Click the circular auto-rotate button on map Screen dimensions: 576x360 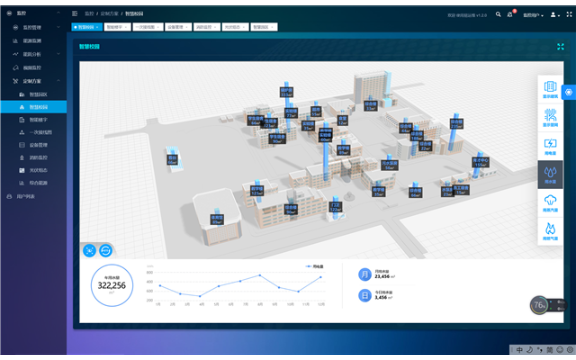[106, 251]
